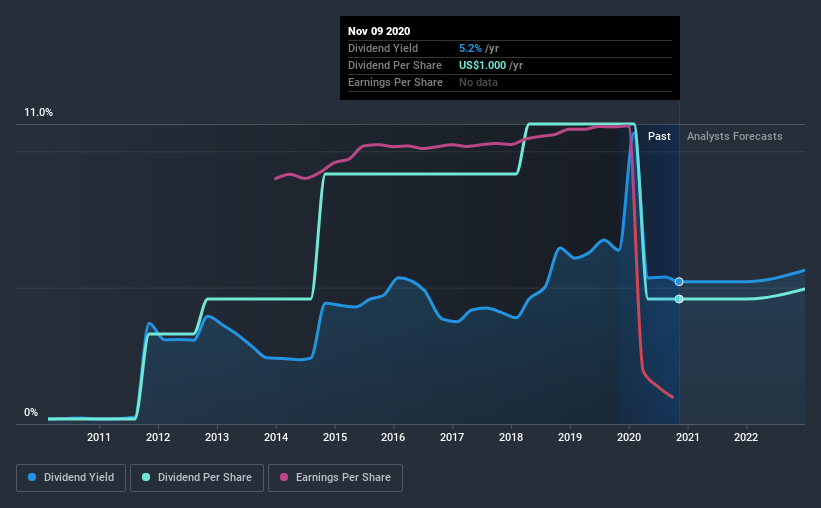Click the US$1.000 Dividend Per Share tooltip value
The width and height of the screenshot is (821, 508).
coord(483,65)
